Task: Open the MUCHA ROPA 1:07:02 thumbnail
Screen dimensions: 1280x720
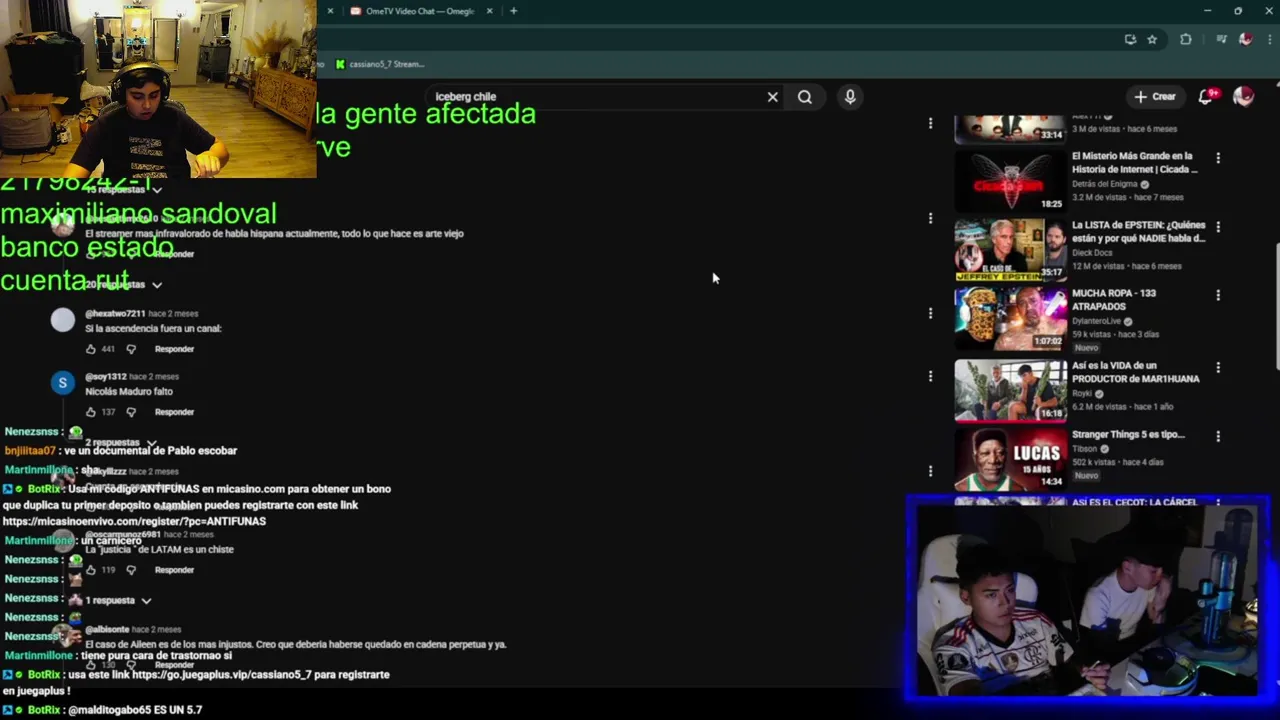Action: click(1010, 318)
